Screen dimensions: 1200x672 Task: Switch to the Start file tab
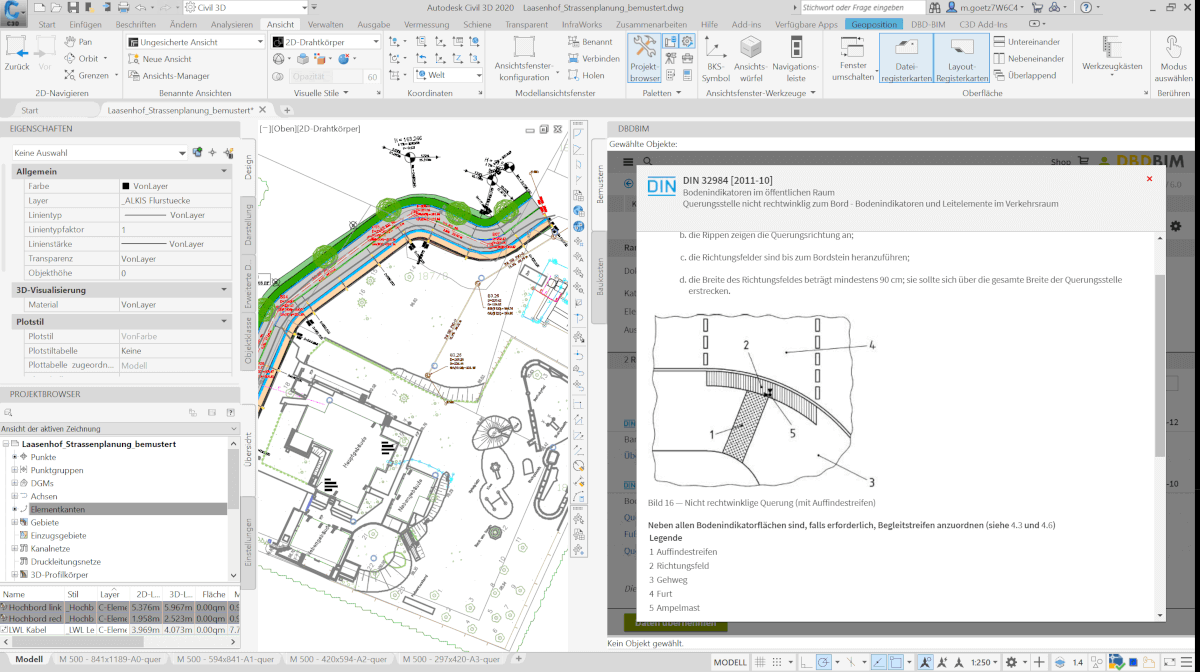[30, 110]
